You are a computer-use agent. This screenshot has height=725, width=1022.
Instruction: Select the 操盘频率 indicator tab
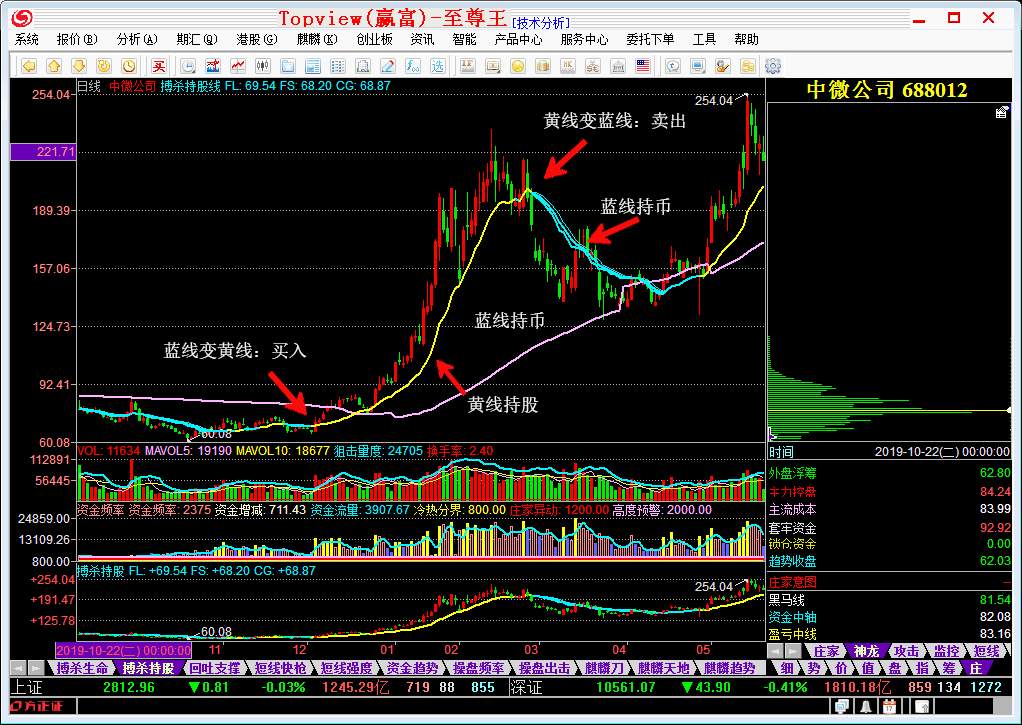click(478, 668)
